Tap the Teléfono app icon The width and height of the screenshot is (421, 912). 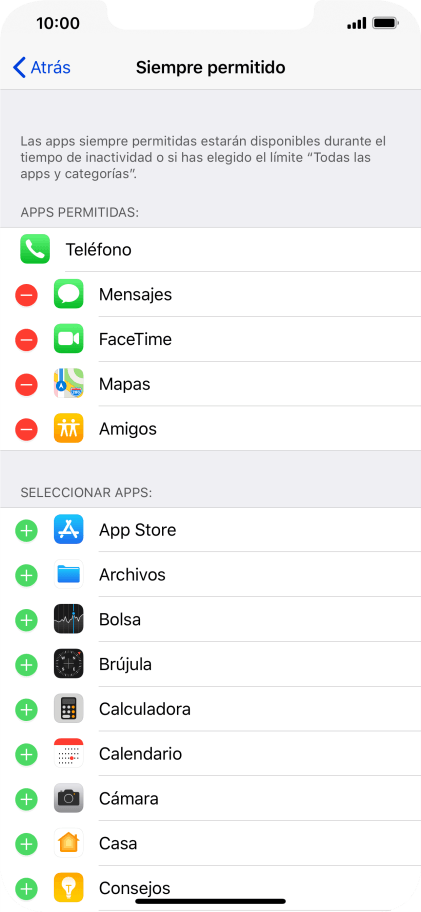point(35,250)
